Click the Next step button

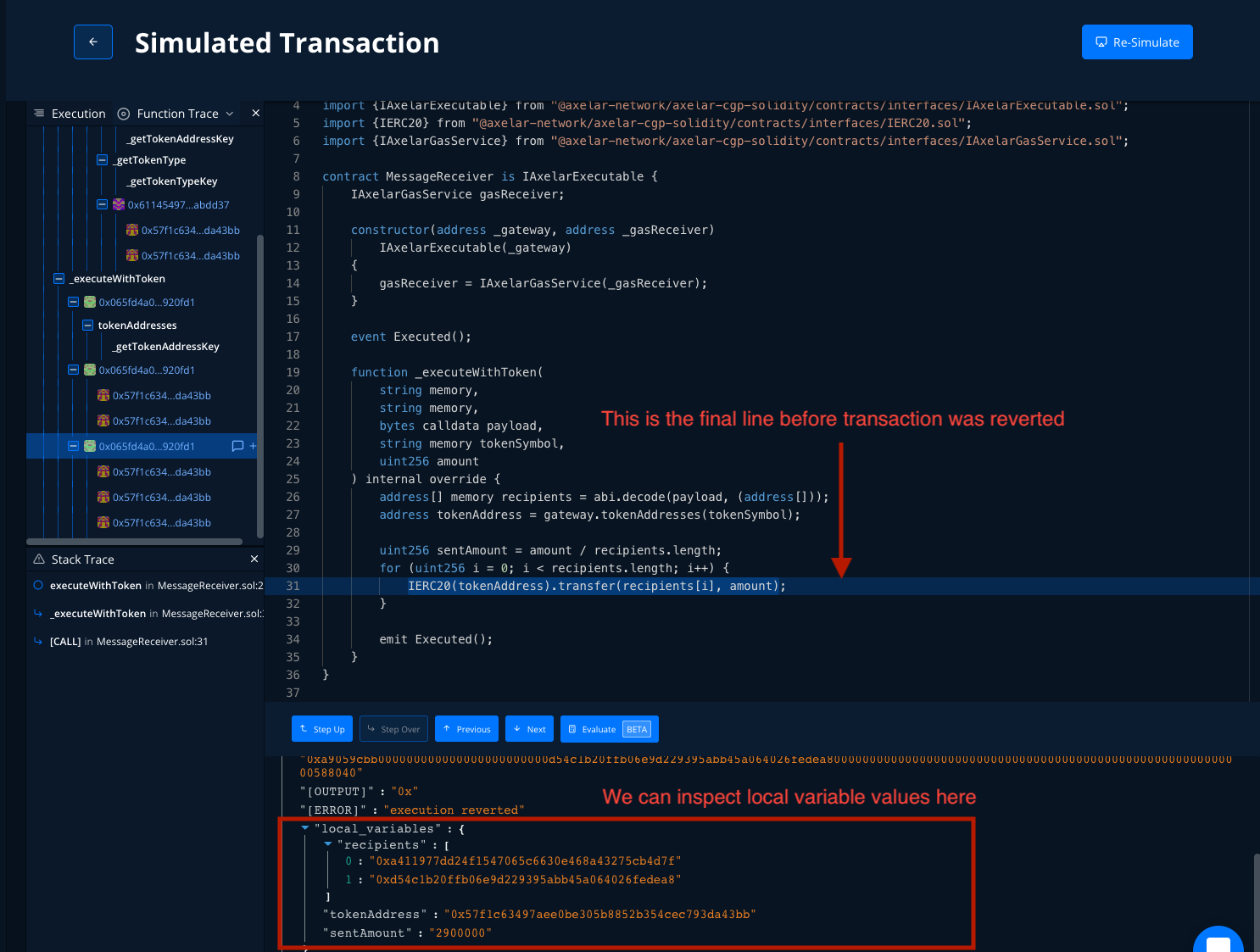[529, 729]
